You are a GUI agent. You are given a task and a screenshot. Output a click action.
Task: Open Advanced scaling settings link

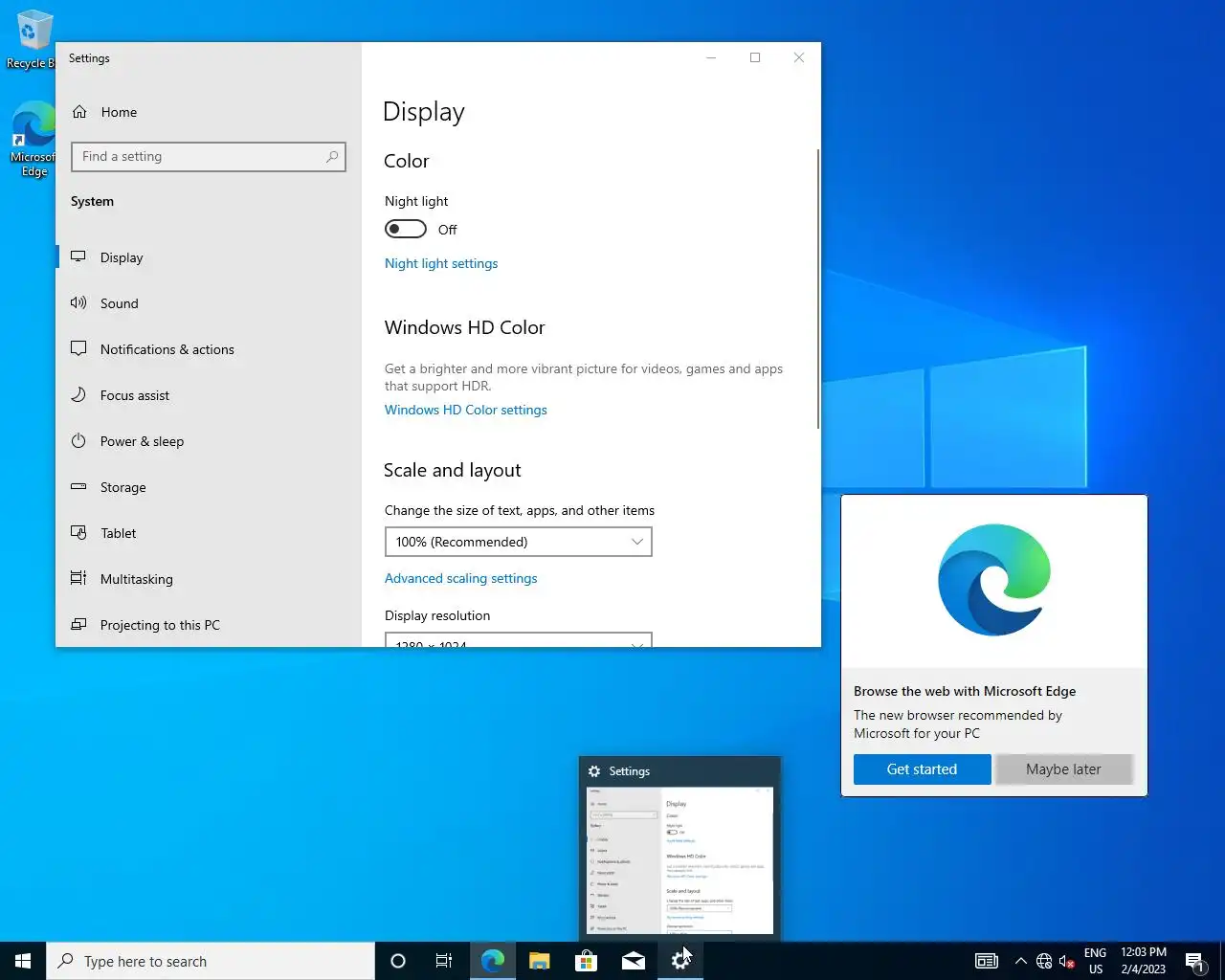point(460,578)
